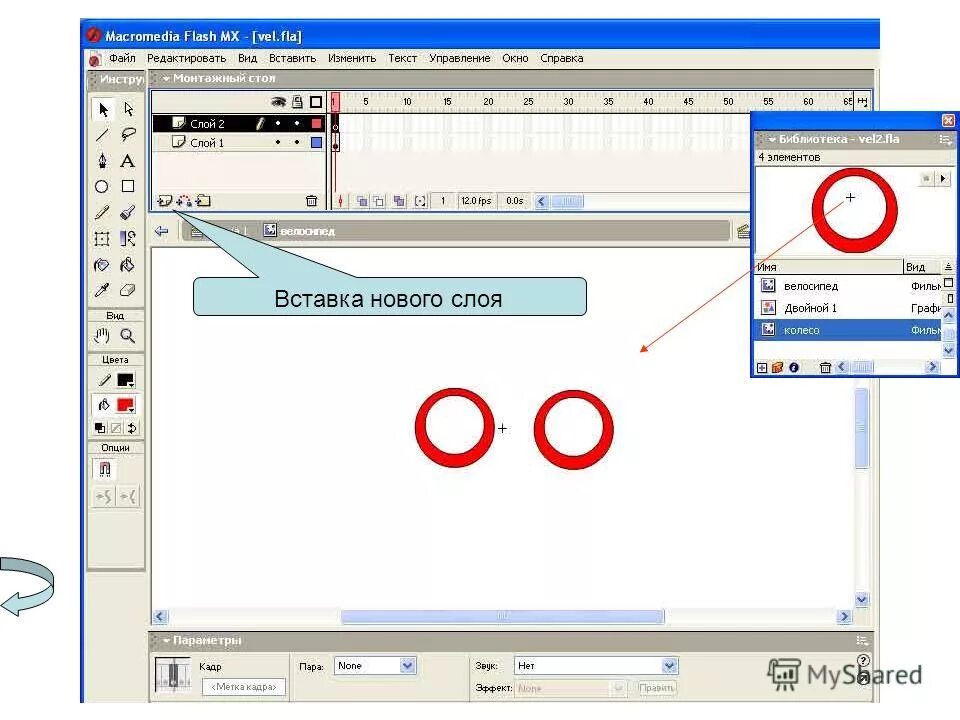Open the Файл menu
This screenshot has width=960, height=720.
point(122,58)
